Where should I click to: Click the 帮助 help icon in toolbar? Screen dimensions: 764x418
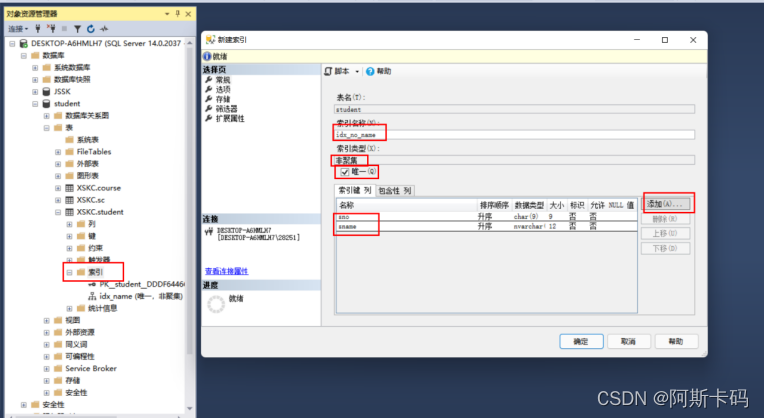pos(370,72)
